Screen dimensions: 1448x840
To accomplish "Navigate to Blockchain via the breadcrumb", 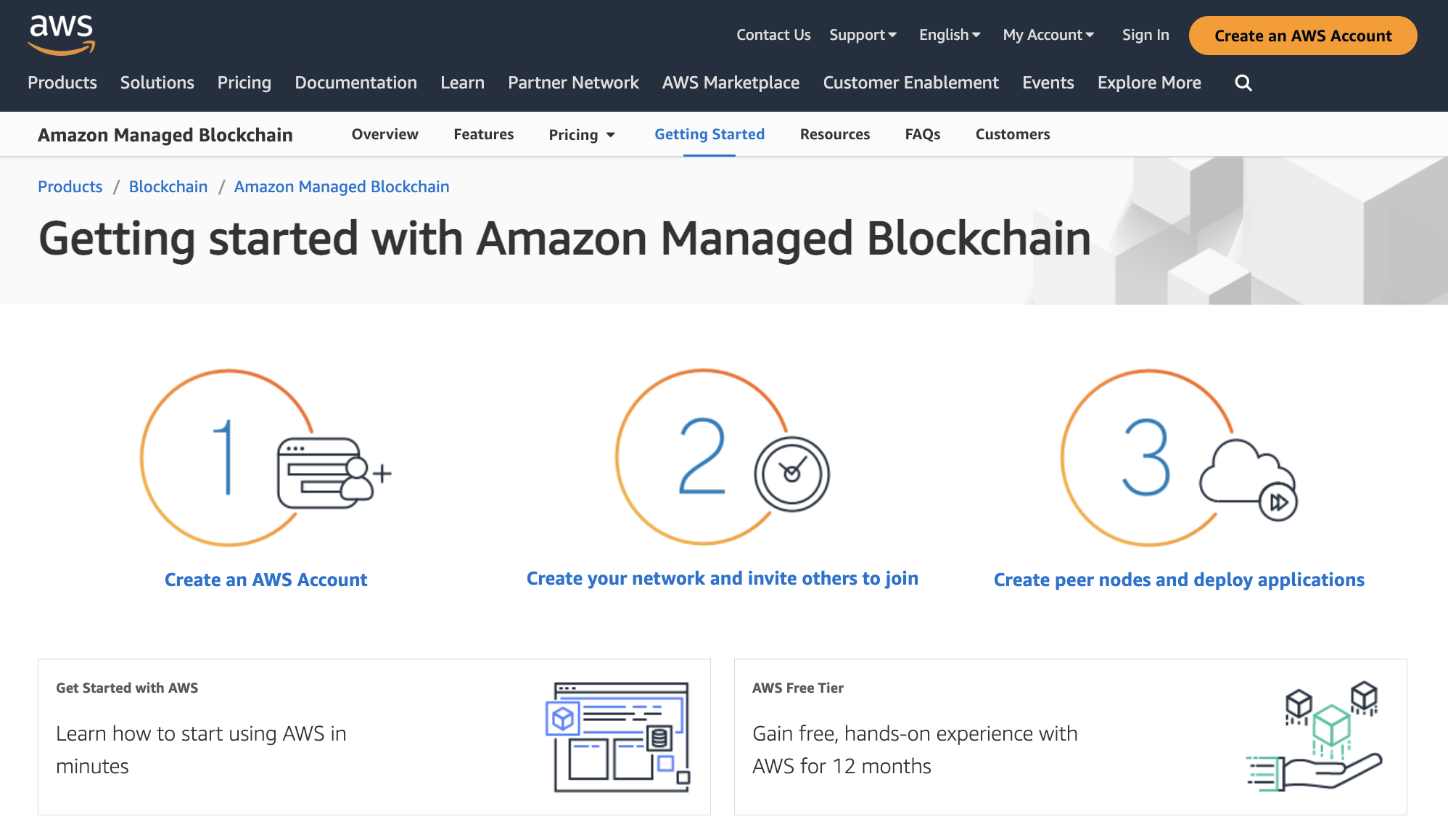I will coord(168,186).
